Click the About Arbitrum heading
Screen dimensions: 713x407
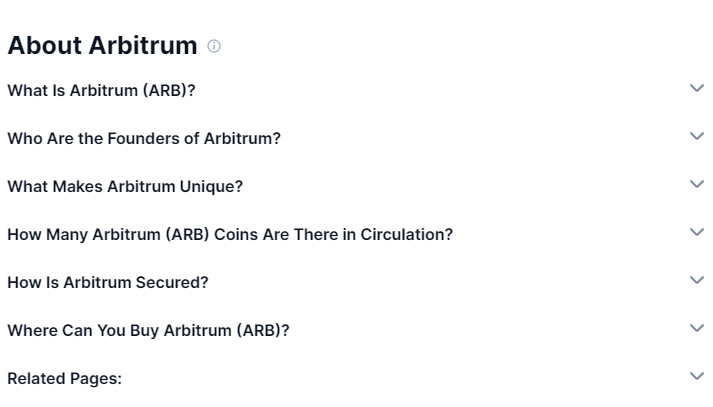[x=102, y=46]
